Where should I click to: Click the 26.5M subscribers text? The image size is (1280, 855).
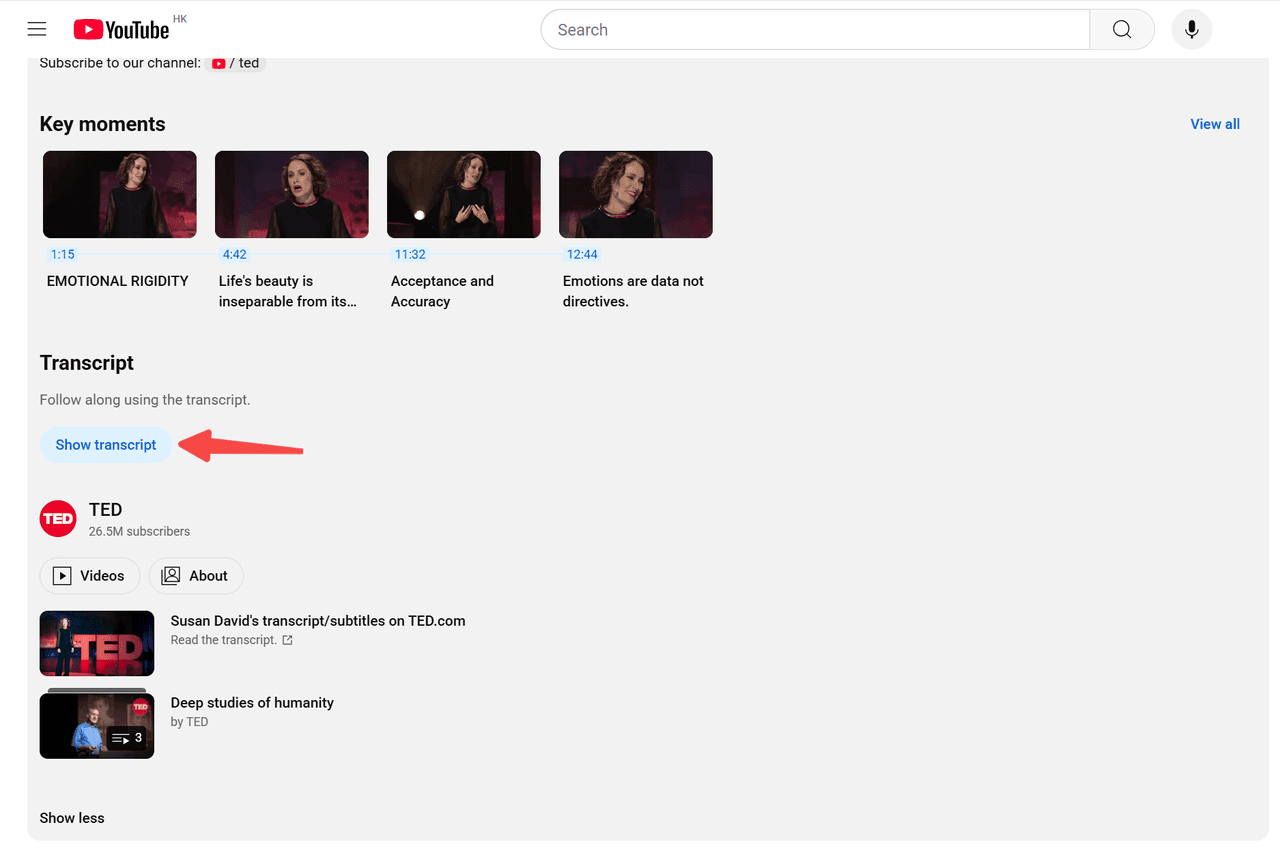click(x=139, y=532)
